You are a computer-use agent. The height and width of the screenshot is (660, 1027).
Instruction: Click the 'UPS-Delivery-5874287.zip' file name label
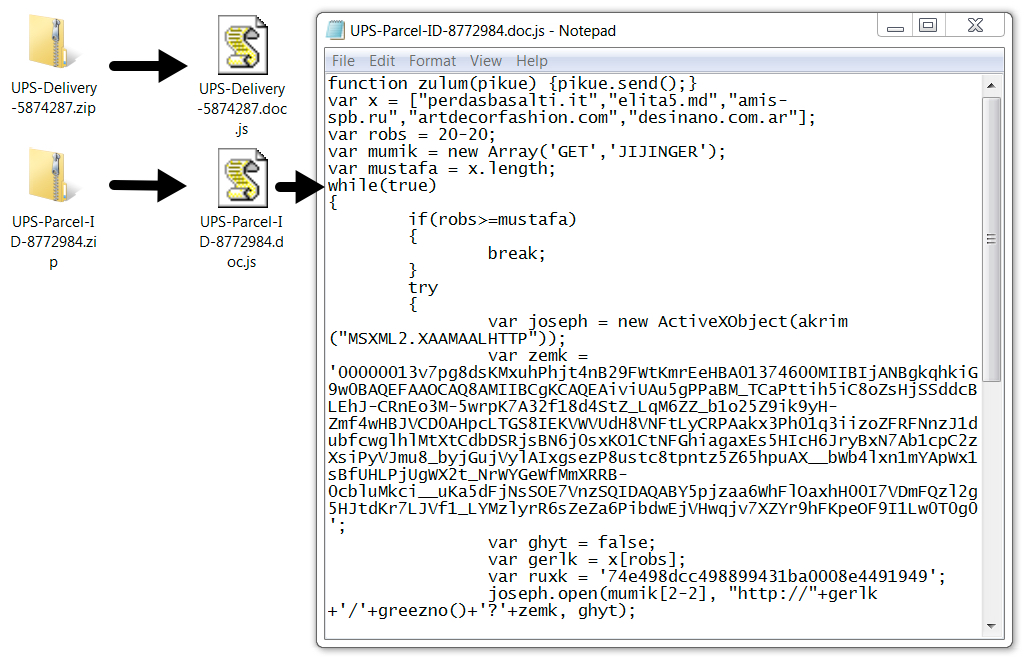[x=54, y=98]
